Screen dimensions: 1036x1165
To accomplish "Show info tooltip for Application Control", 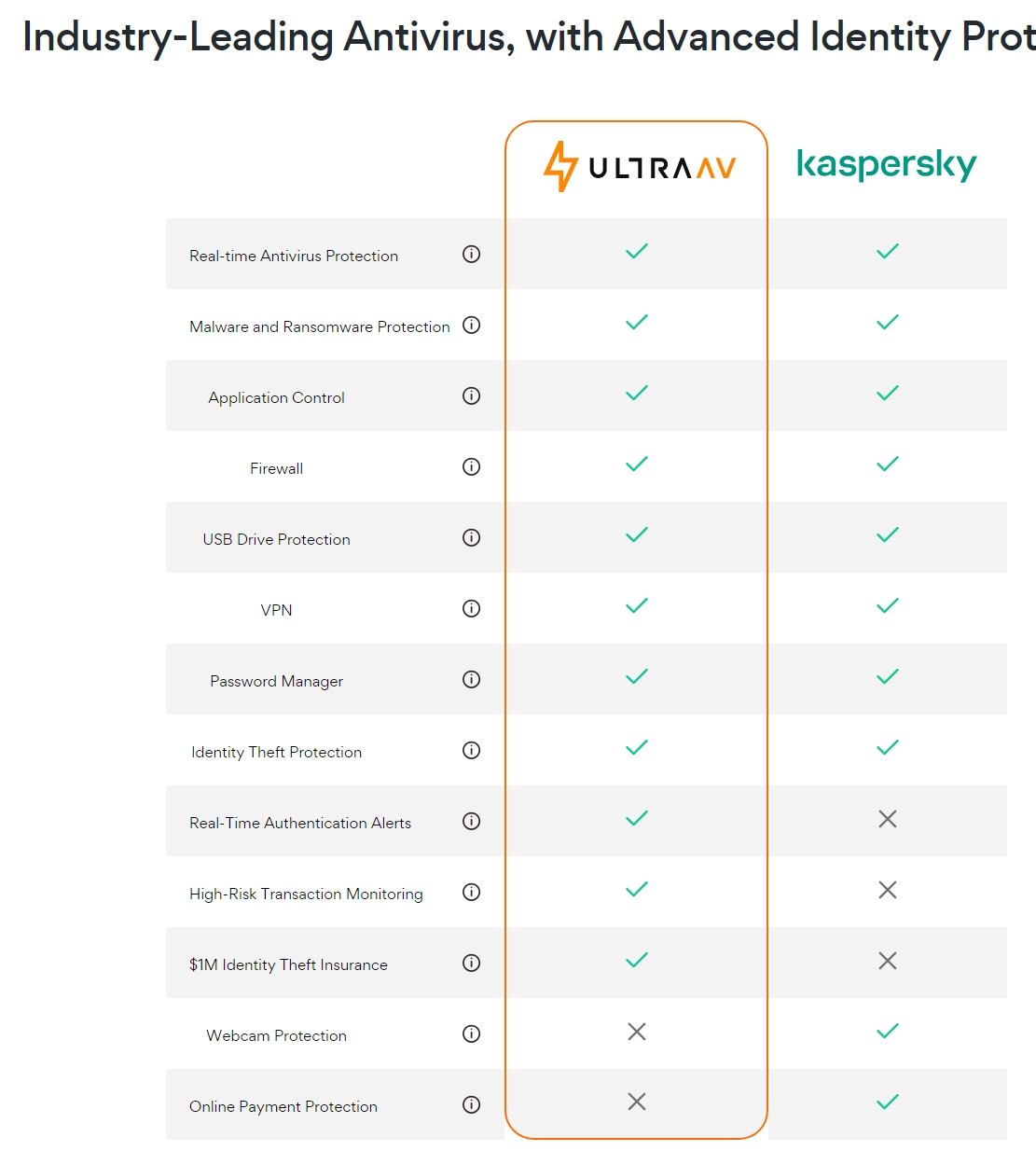I will coord(472,395).
